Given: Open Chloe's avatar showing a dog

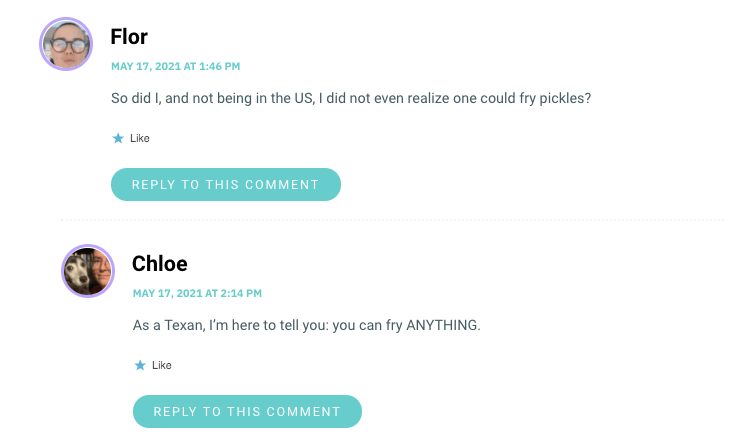Looking at the screenshot, I should (x=88, y=271).
